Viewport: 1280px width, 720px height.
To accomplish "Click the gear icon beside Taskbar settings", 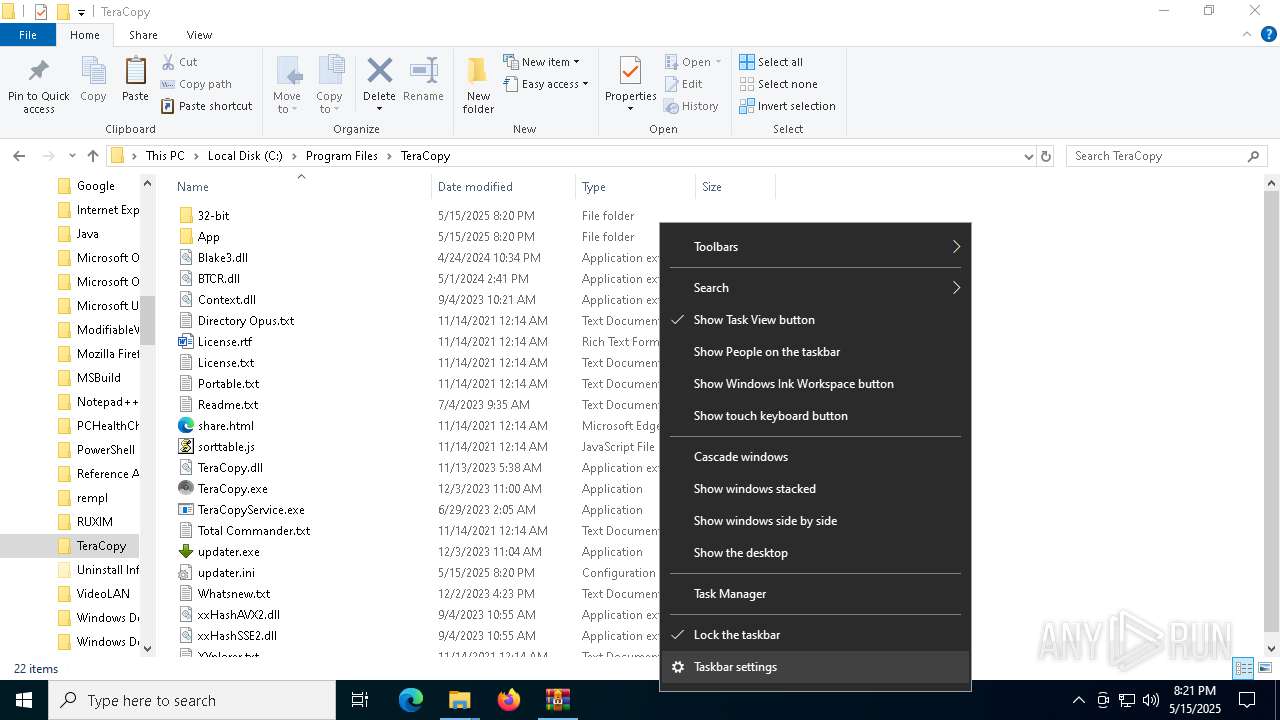I will tap(677, 667).
